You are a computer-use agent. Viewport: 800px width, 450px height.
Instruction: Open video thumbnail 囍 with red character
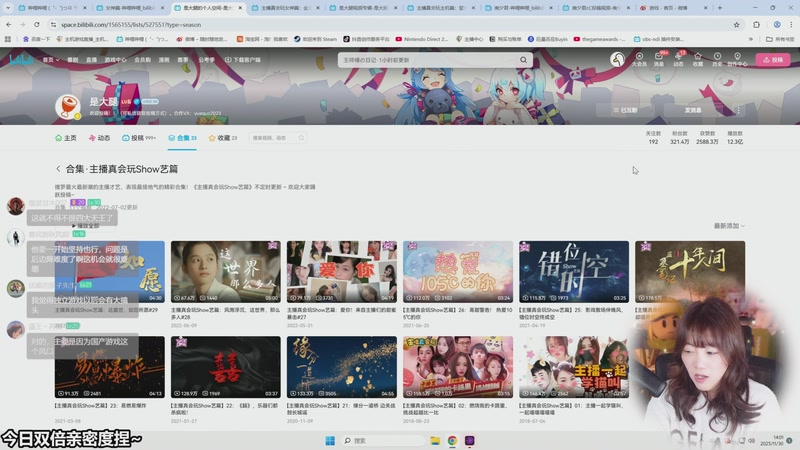[x=226, y=367]
